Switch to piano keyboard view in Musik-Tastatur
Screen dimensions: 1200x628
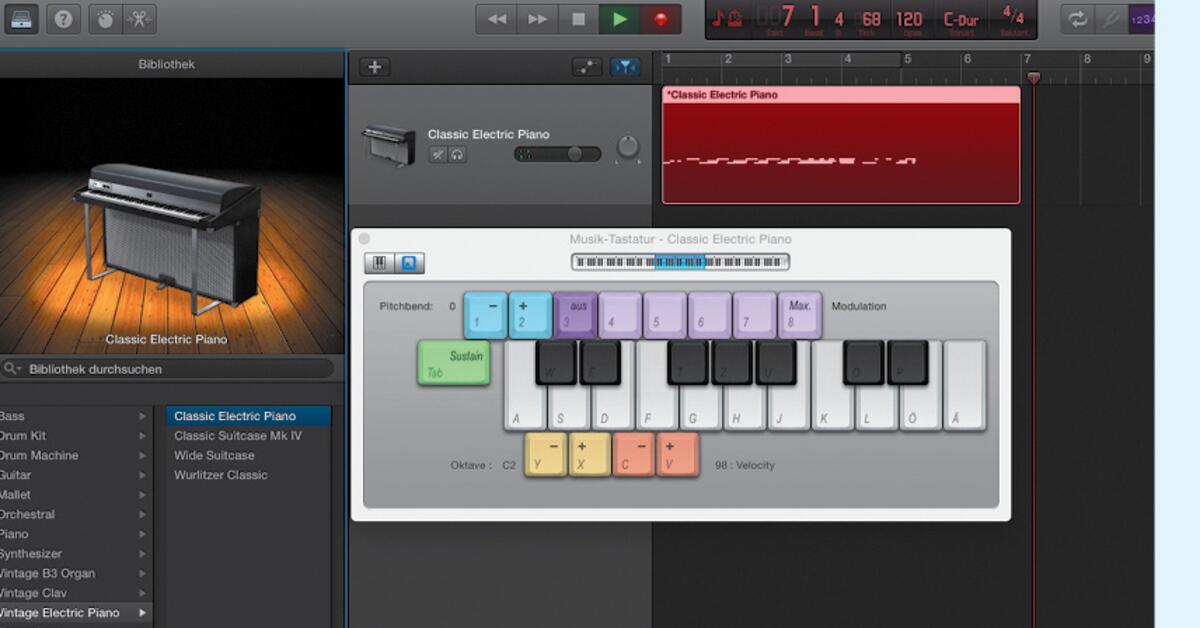pos(377,262)
